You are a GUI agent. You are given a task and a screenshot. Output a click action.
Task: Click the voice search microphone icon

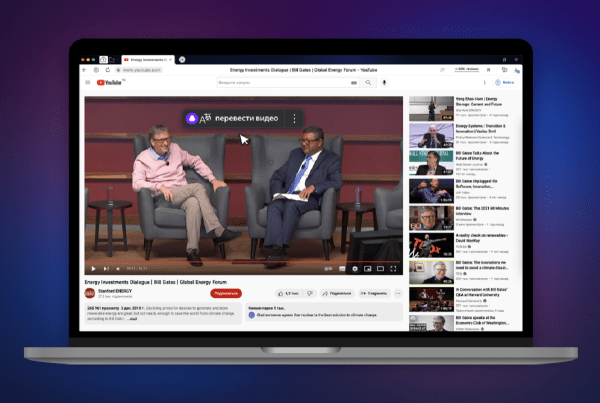pyautogui.click(x=383, y=83)
